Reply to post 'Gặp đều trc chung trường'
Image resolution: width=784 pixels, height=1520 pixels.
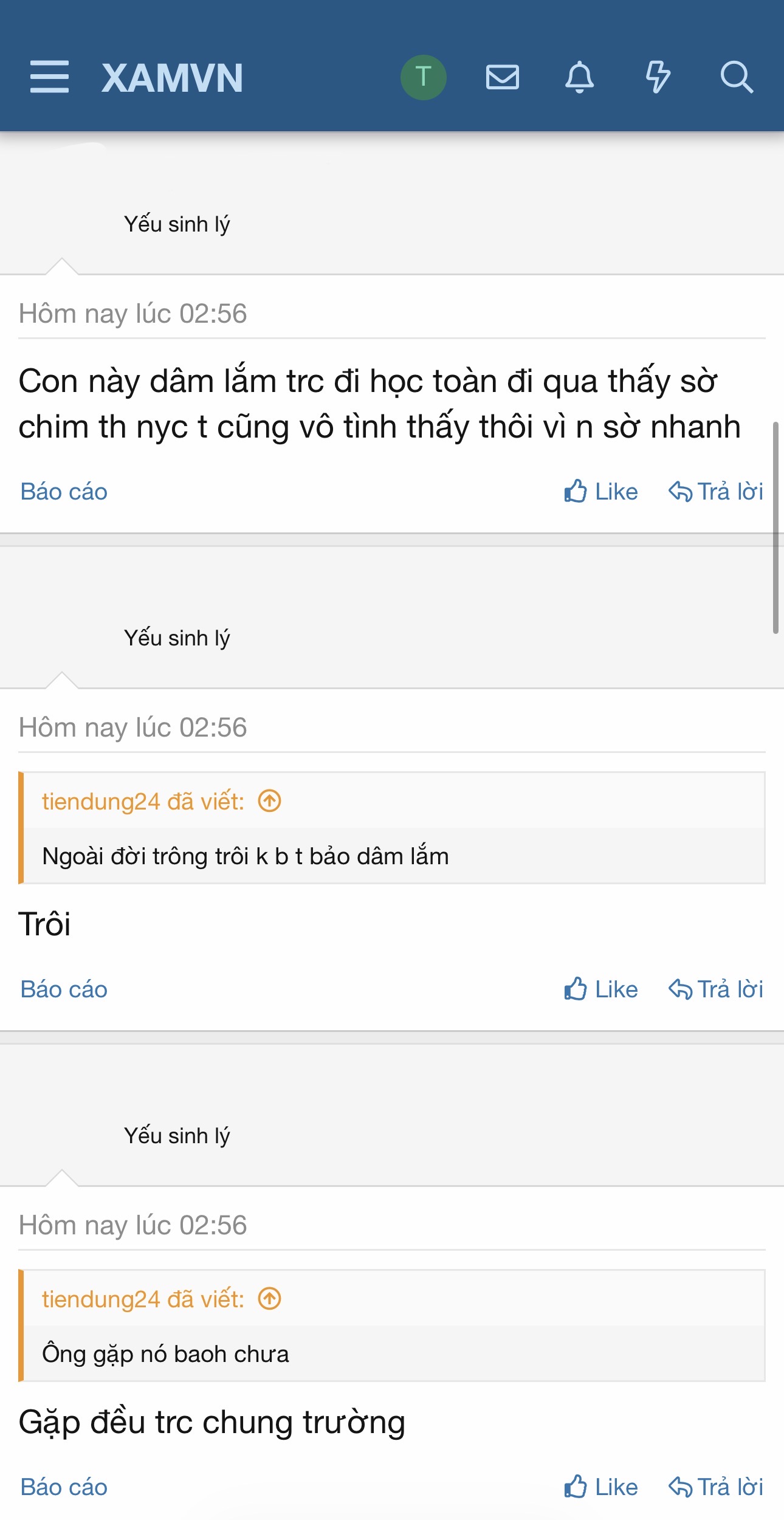click(x=715, y=1487)
